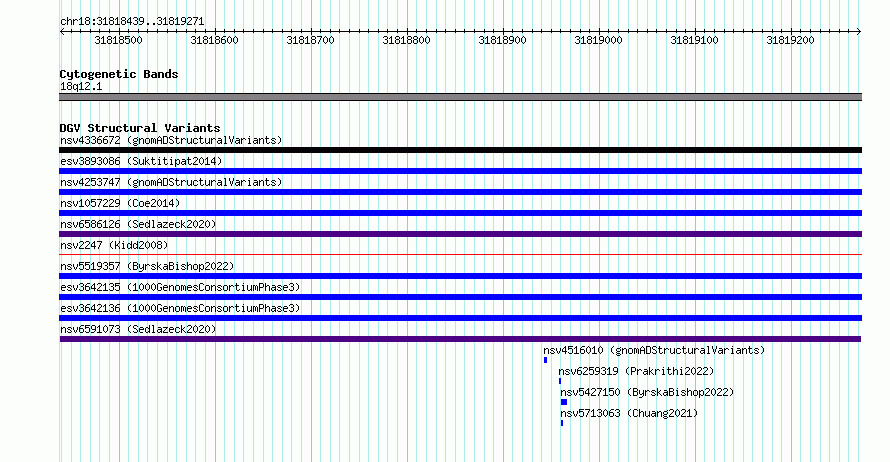The image size is (890, 462).
Task: Click the blue esv3642135 variant bar
Action: click(x=460, y=297)
